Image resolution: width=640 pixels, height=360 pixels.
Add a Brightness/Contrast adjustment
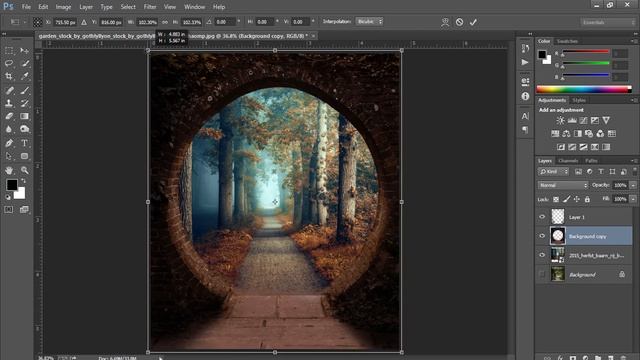(560, 120)
